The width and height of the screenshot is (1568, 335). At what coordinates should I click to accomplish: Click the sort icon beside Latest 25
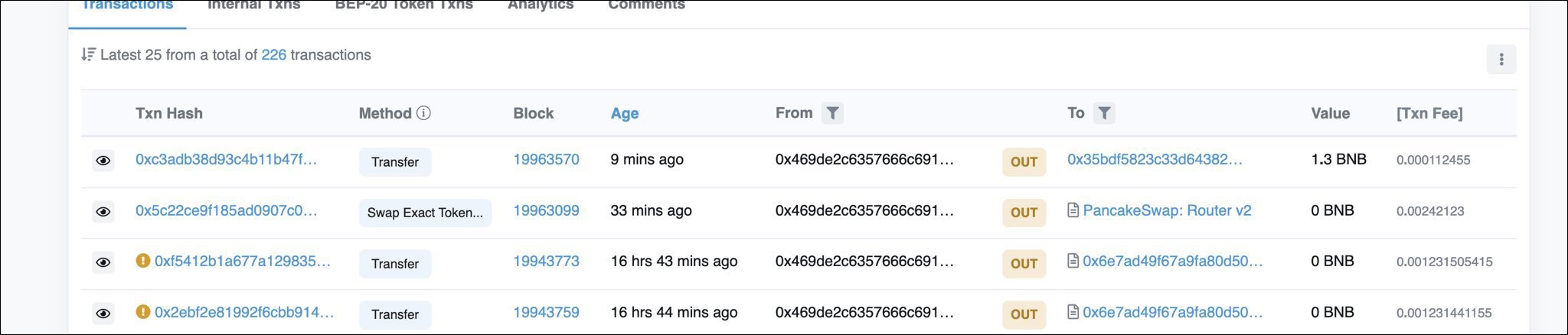pyautogui.click(x=88, y=55)
